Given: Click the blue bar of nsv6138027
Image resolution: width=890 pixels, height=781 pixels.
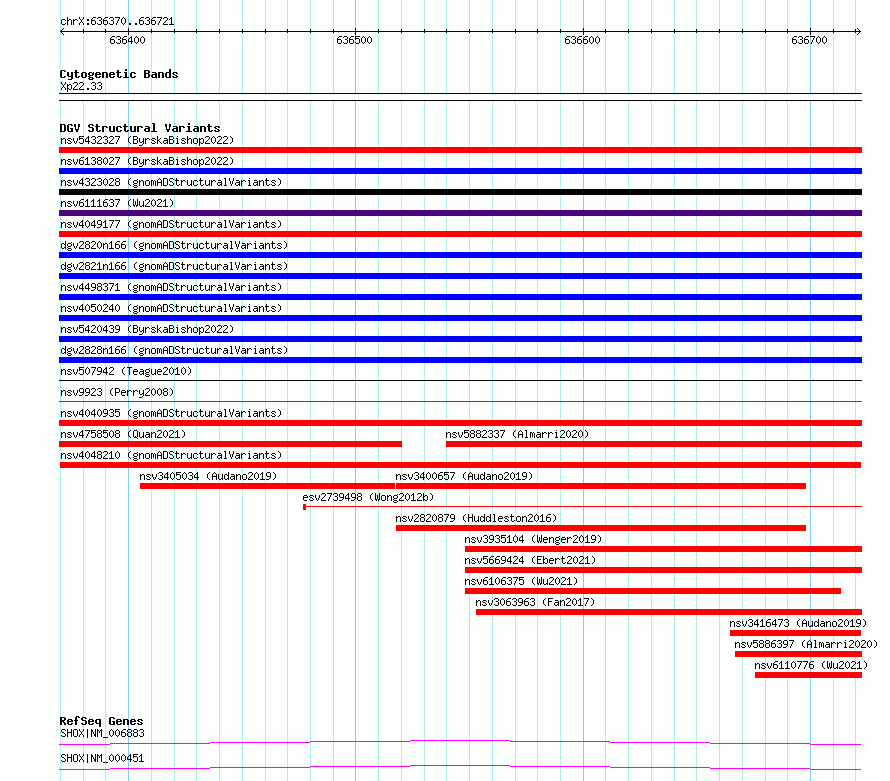Looking at the screenshot, I should pyautogui.click(x=460, y=171).
